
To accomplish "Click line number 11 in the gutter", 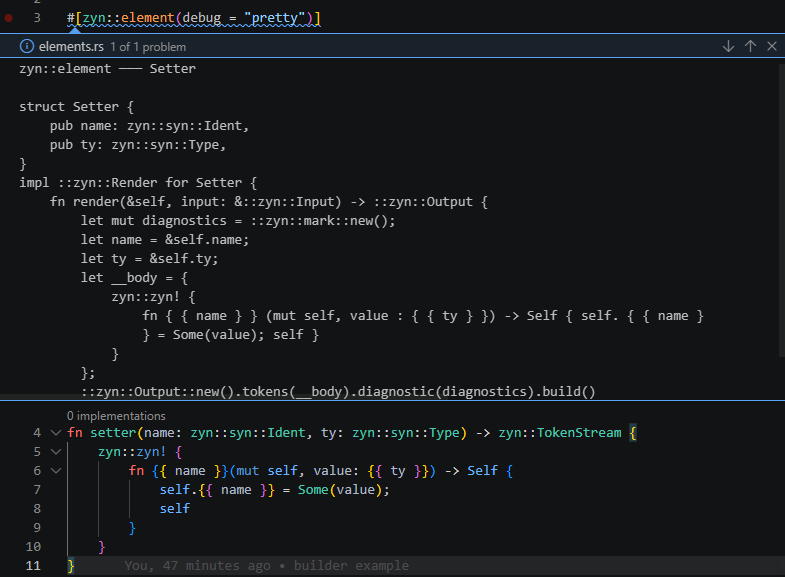I will pos(33,565).
